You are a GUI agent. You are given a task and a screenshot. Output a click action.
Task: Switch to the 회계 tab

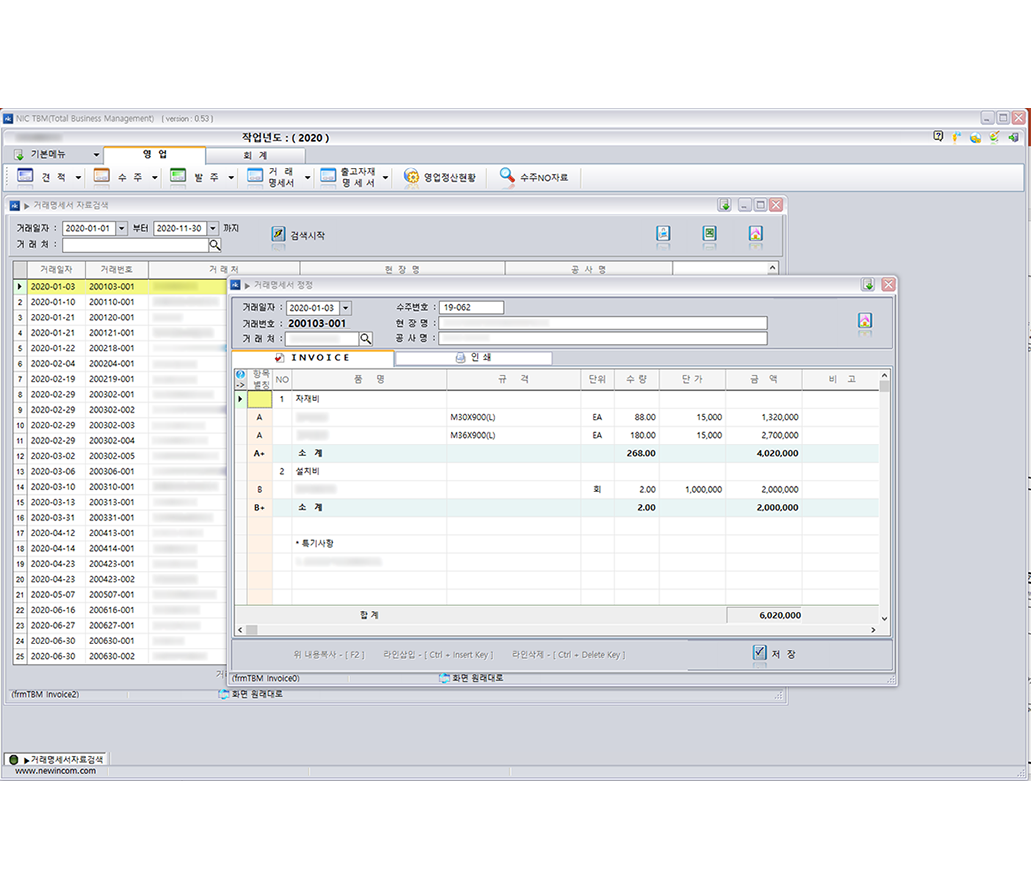point(255,155)
